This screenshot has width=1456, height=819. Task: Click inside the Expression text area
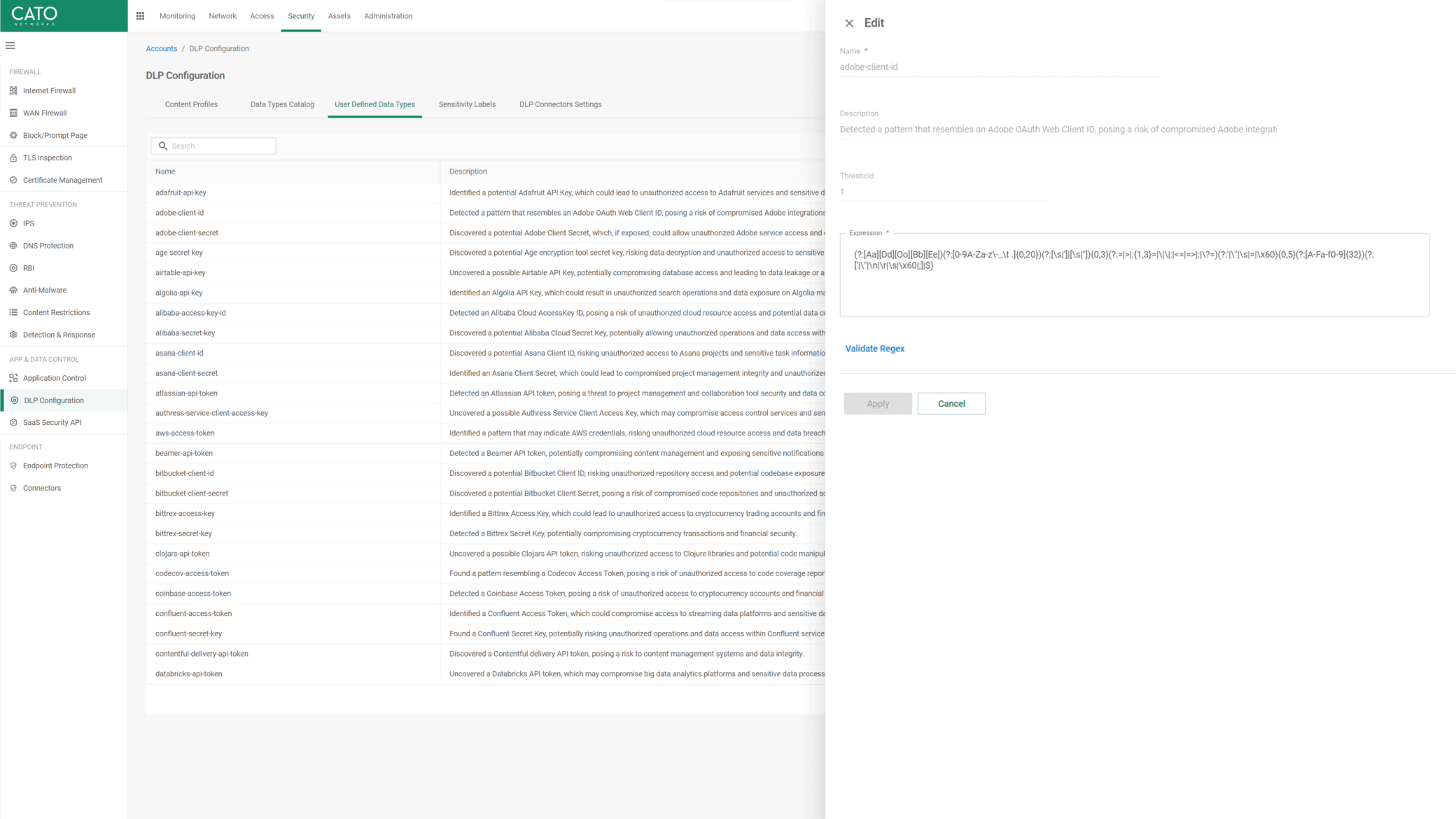pos(1134,287)
